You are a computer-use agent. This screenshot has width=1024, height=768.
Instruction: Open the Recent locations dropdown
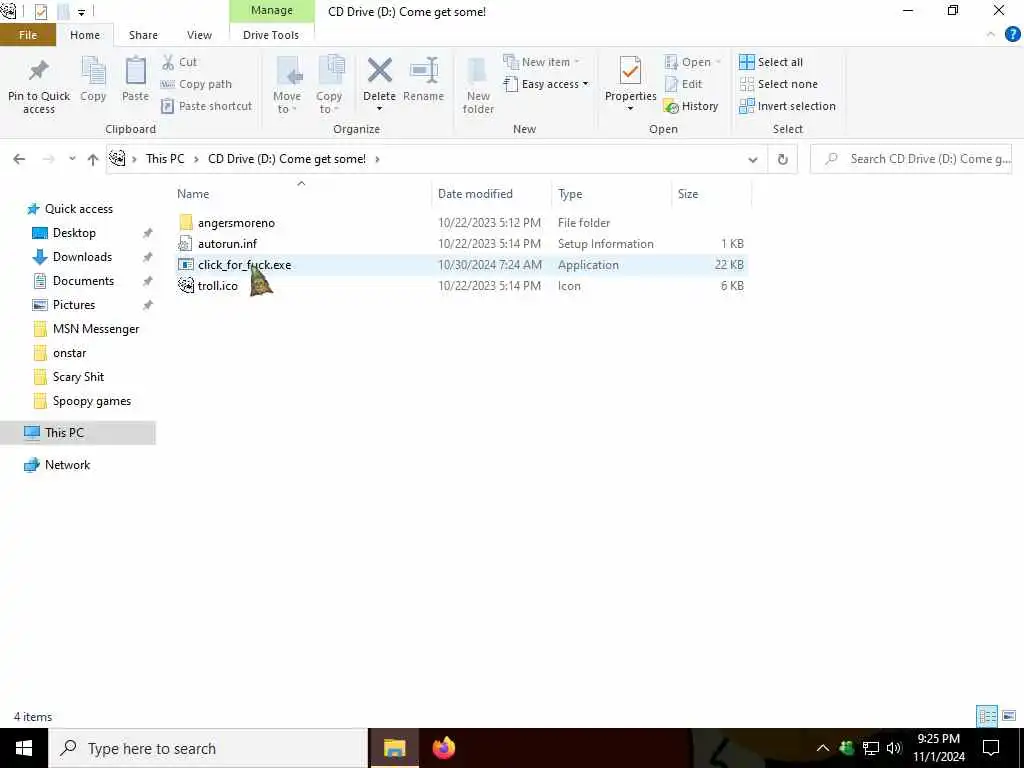(72, 159)
